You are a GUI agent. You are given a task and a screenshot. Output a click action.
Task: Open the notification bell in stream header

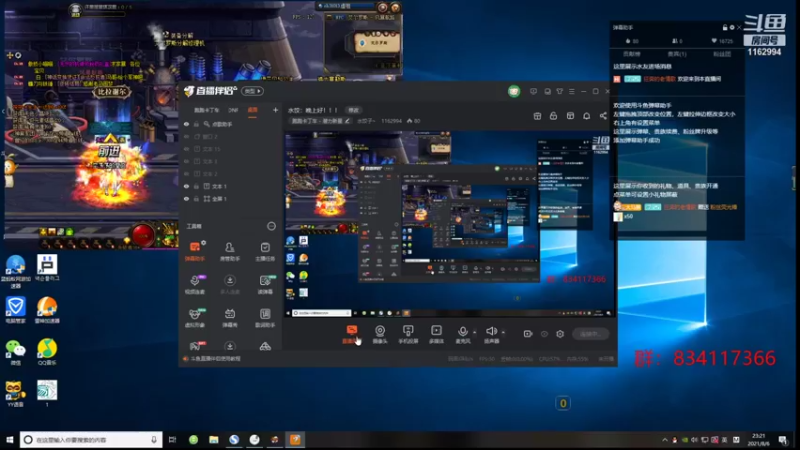tap(587, 116)
